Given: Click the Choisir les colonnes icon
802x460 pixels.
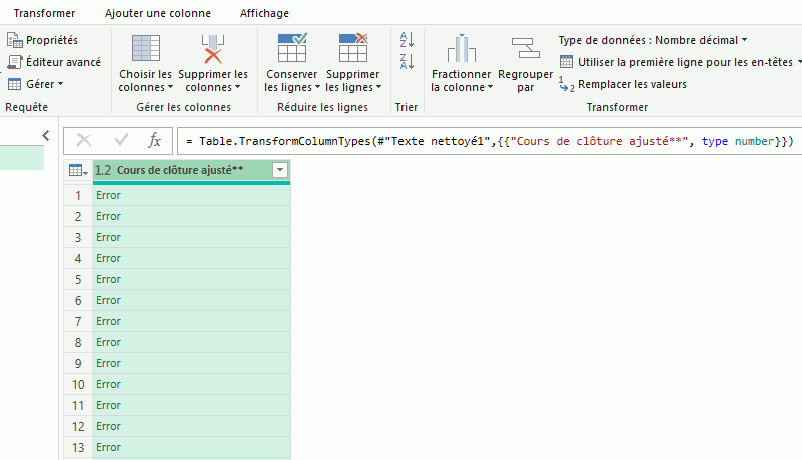Looking at the screenshot, I should tap(146, 49).
